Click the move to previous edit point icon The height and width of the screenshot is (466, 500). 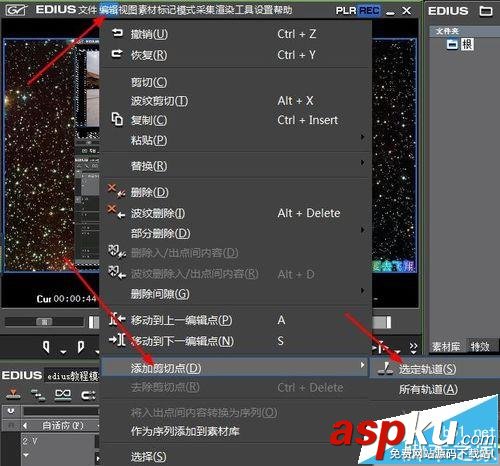point(117,319)
